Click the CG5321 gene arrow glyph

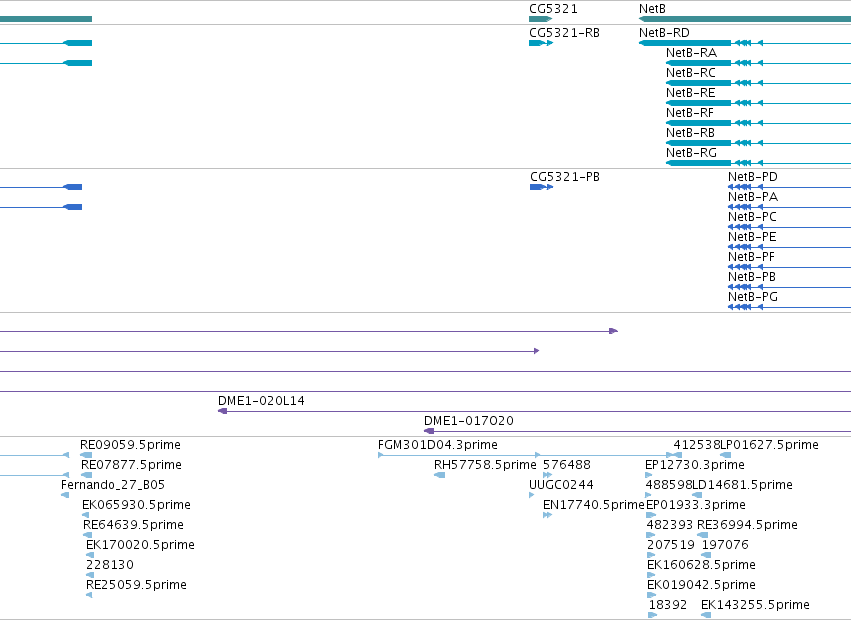tap(541, 20)
